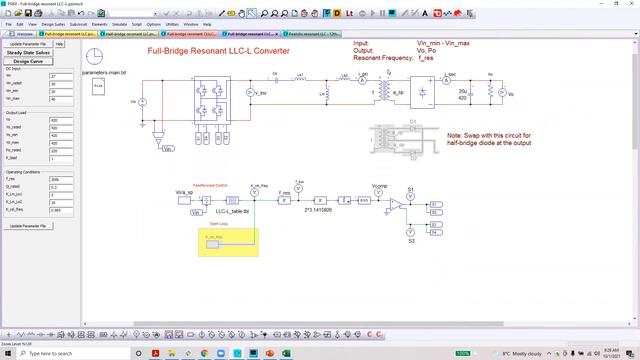Click the Po_rated value field
The width and height of the screenshot is (640, 360).
61,151
